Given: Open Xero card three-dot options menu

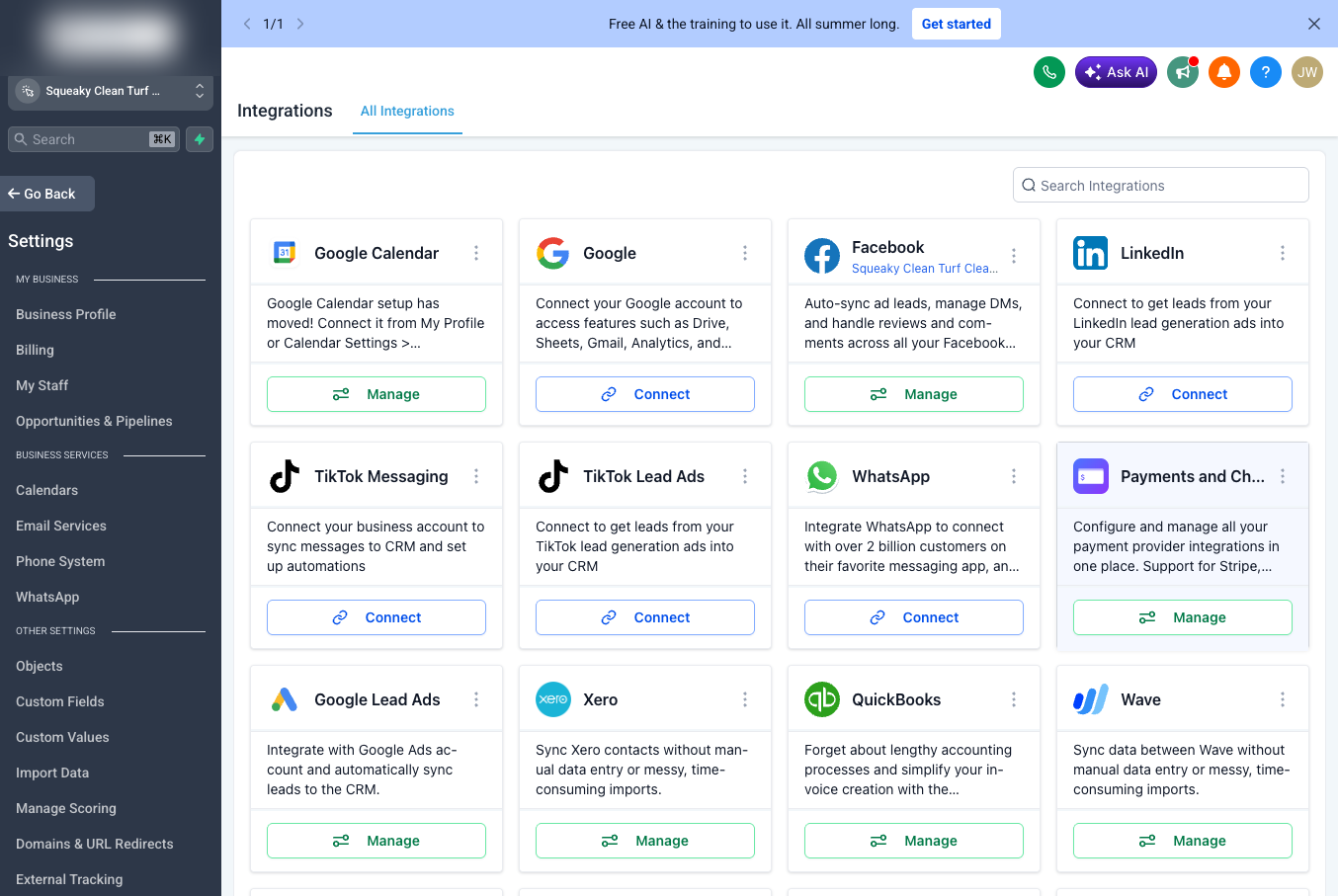Looking at the screenshot, I should pyautogui.click(x=745, y=699).
